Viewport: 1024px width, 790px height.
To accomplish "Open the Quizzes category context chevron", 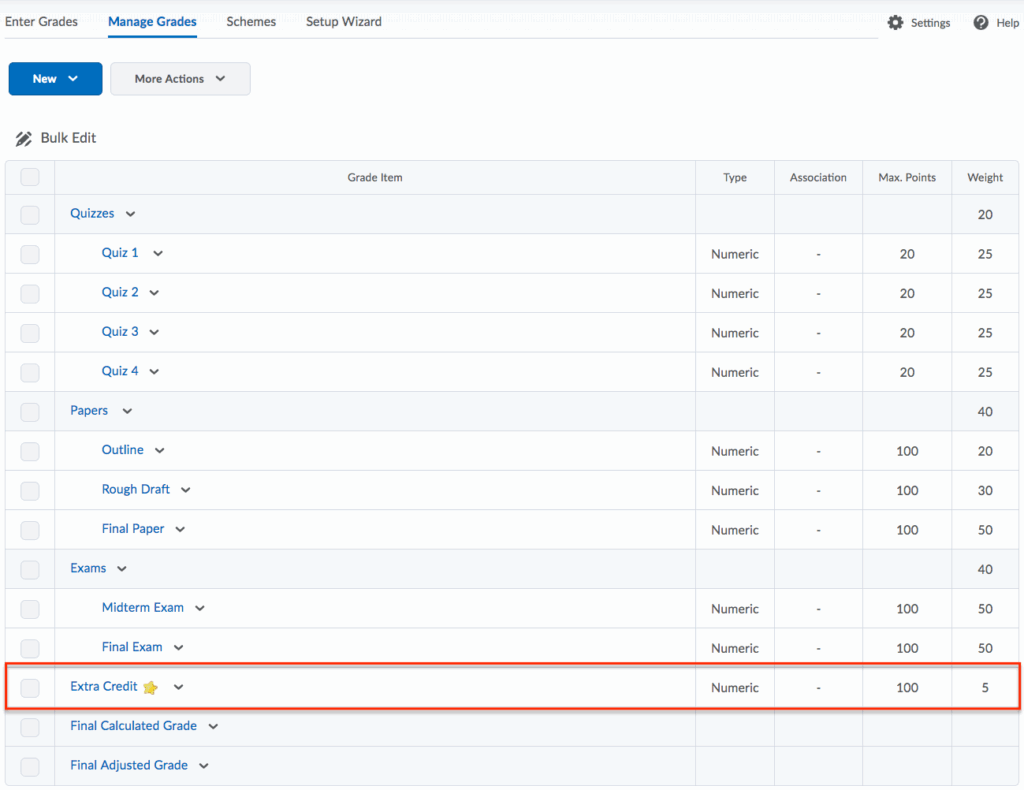I will click(130, 214).
